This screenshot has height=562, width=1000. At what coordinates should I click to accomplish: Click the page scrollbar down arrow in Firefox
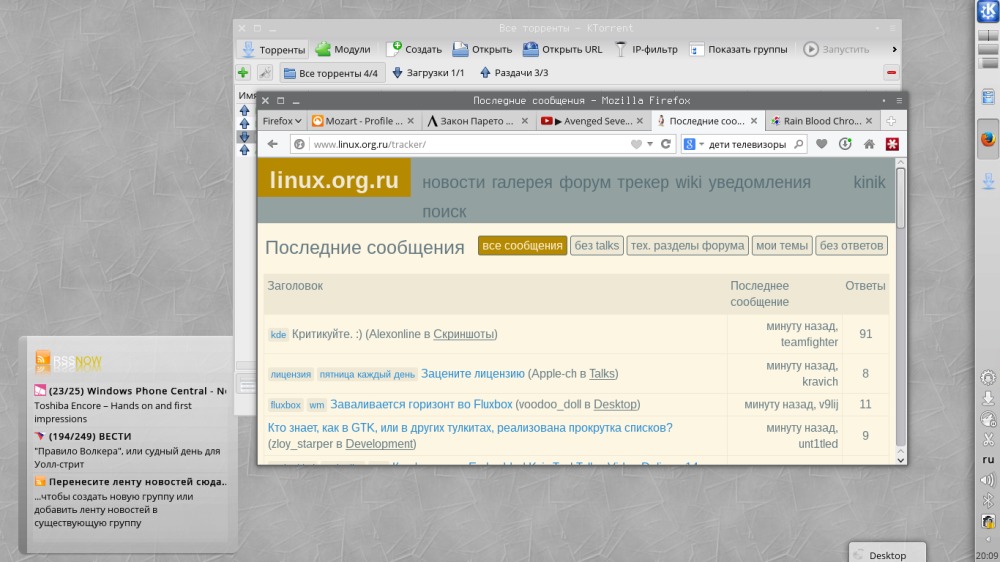901,459
